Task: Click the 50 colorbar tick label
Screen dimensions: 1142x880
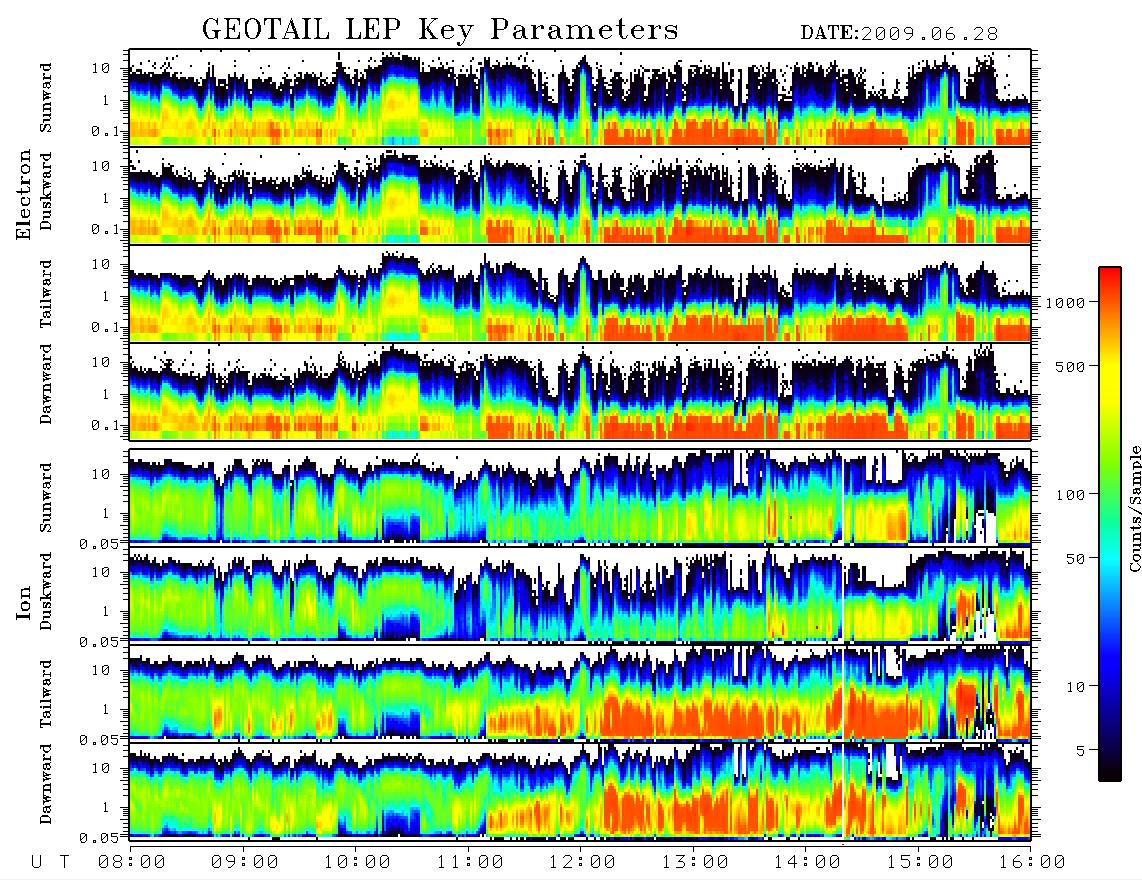Action: (1075, 559)
